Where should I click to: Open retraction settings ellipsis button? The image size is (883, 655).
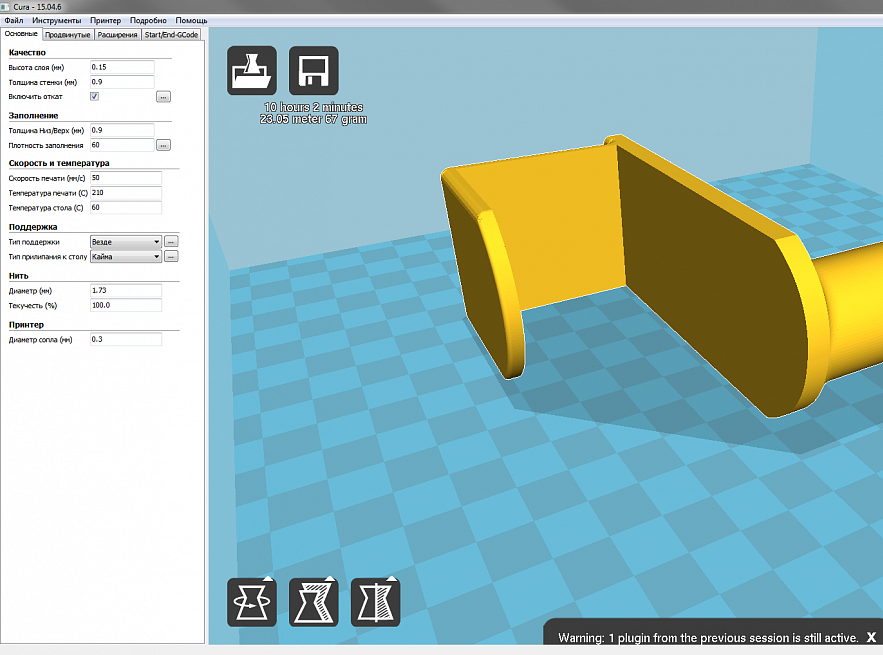coord(164,97)
